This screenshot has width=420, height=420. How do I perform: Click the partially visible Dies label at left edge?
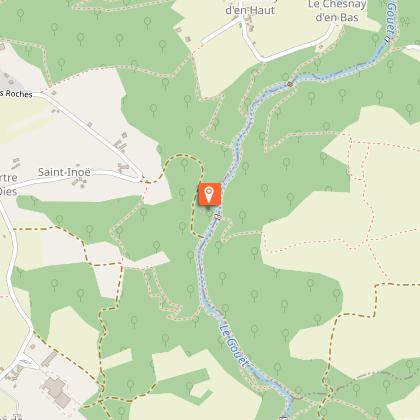tap(8, 191)
